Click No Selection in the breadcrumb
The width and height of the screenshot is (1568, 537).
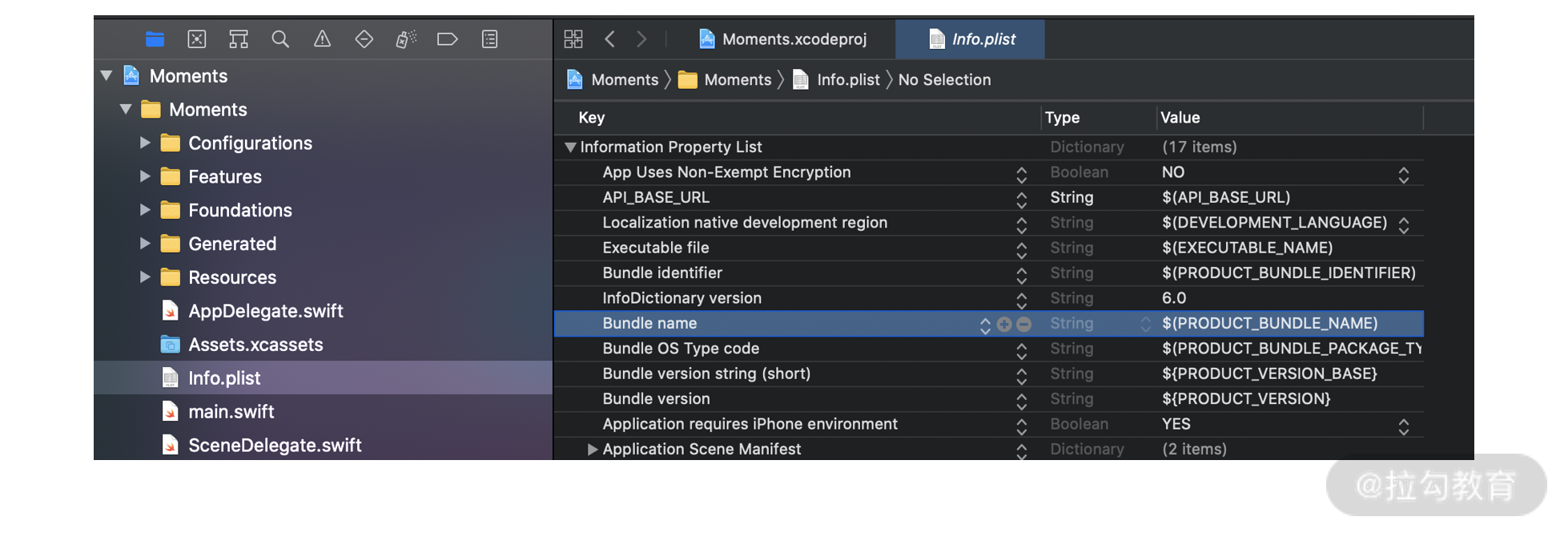[x=944, y=80]
